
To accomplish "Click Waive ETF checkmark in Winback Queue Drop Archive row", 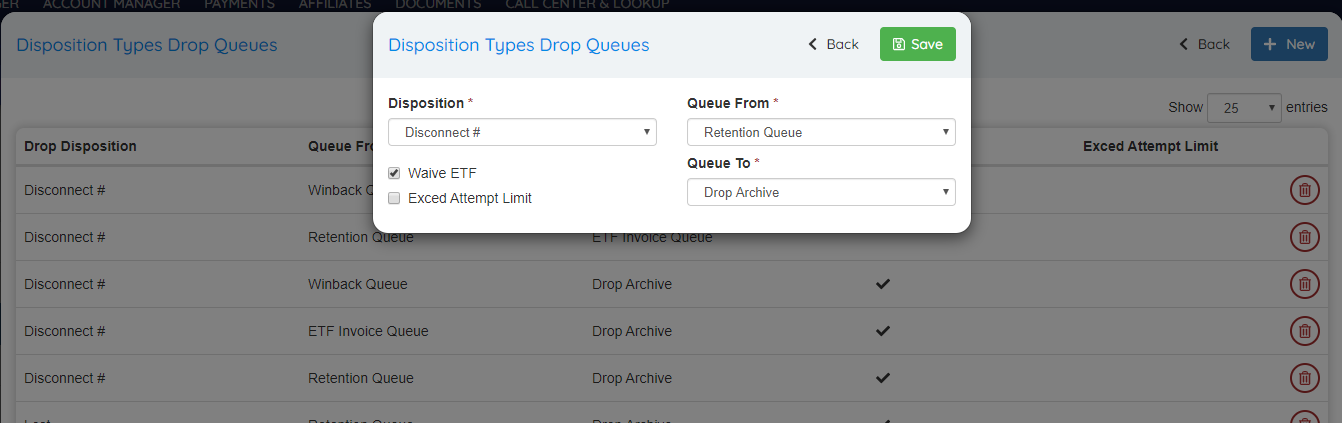I will tap(883, 284).
